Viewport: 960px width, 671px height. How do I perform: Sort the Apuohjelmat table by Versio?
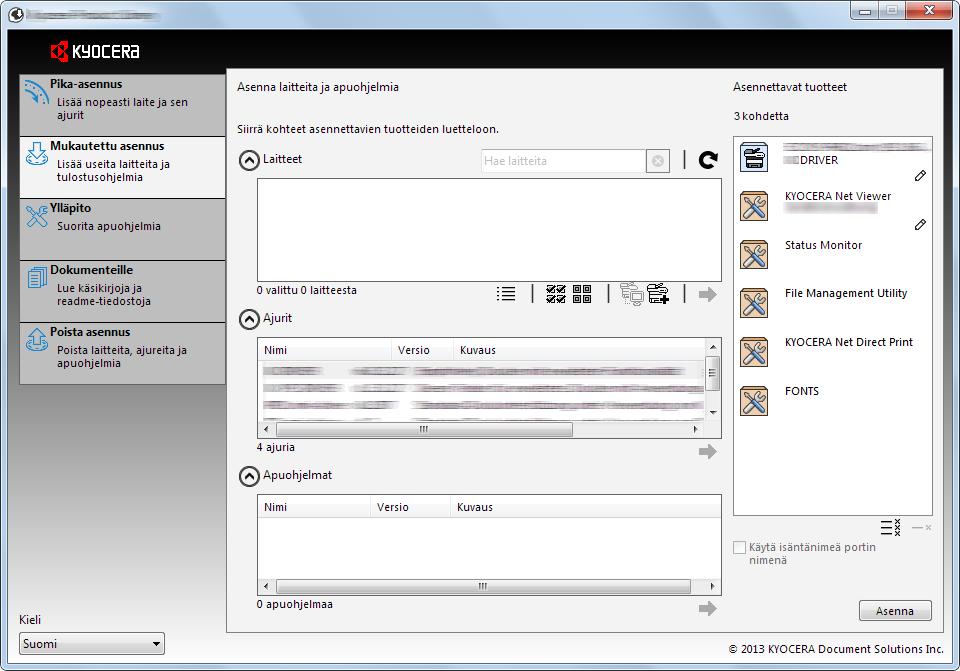[410, 507]
